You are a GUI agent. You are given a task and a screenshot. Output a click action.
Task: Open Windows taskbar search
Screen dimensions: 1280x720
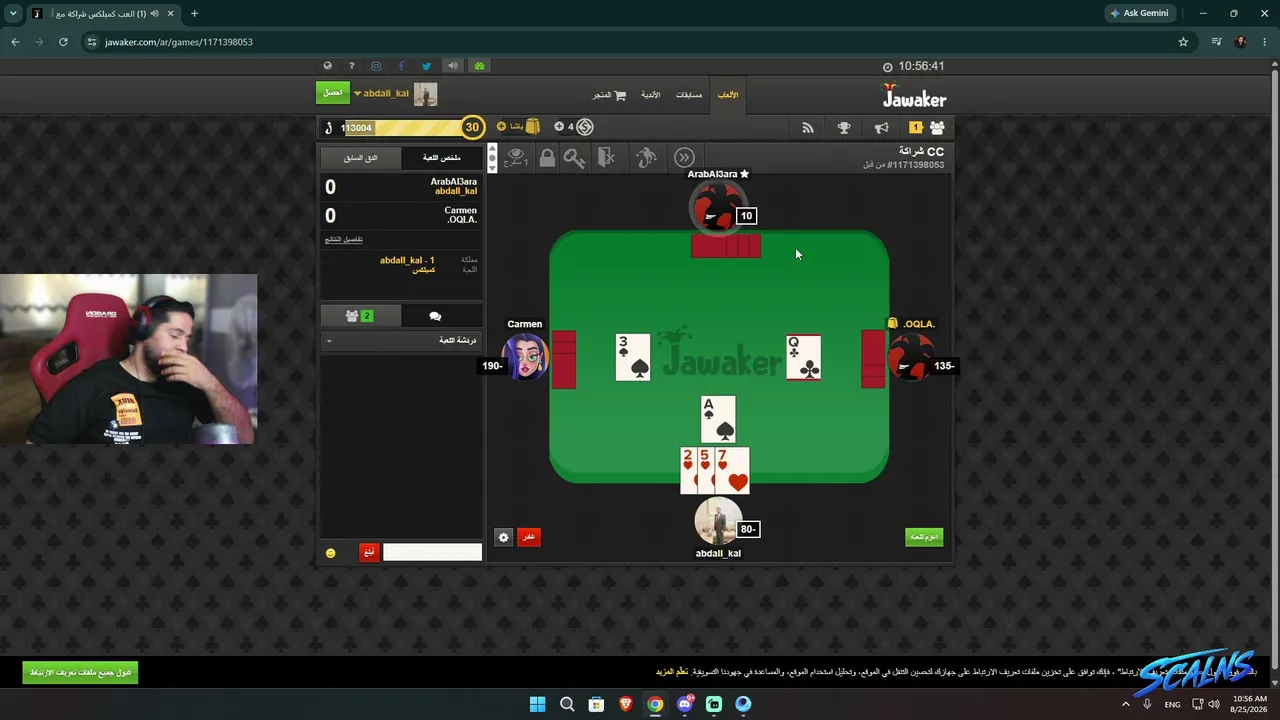pyautogui.click(x=567, y=704)
